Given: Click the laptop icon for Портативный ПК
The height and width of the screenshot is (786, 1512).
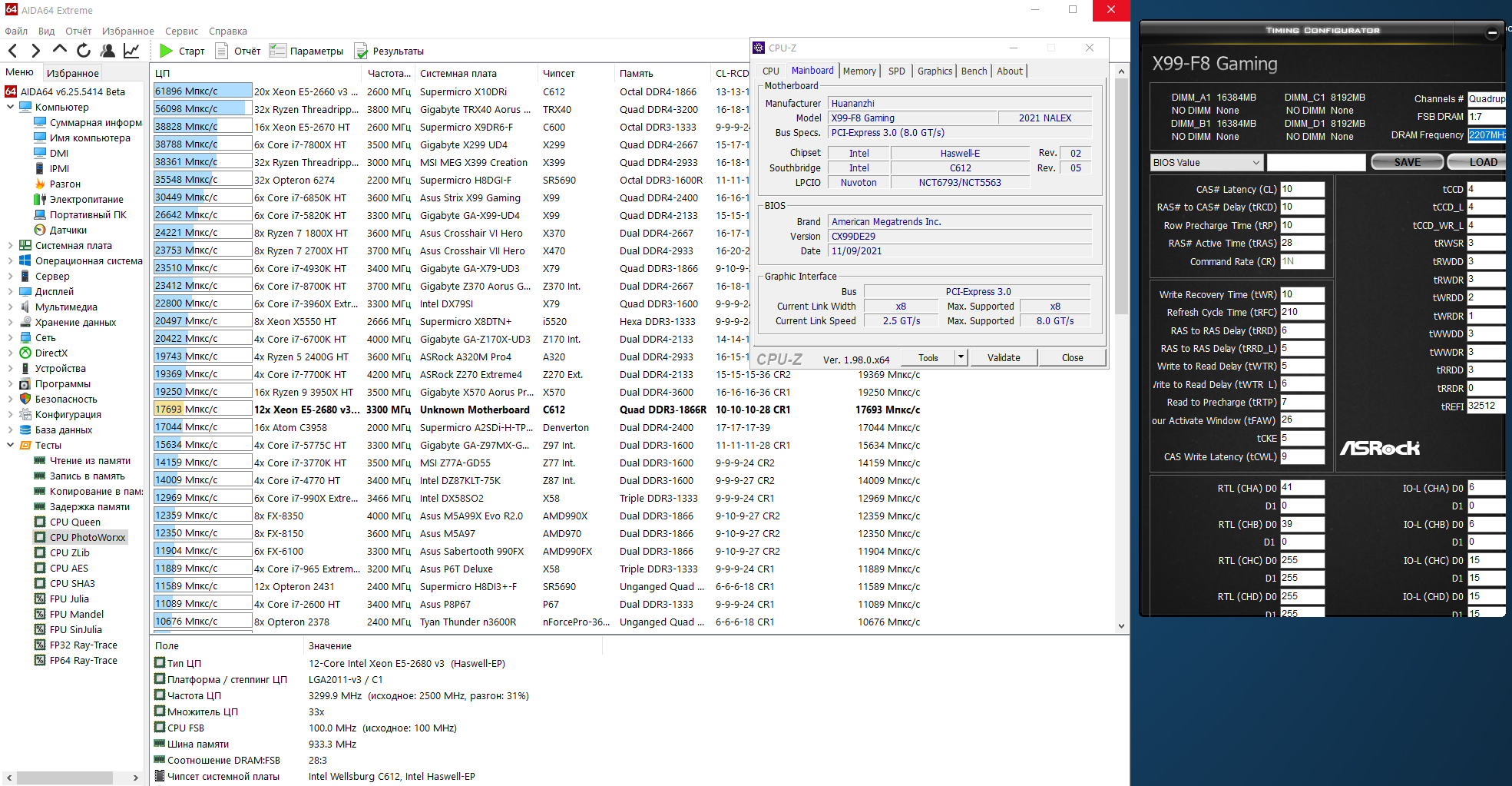Looking at the screenshot, I should [41, 214].
